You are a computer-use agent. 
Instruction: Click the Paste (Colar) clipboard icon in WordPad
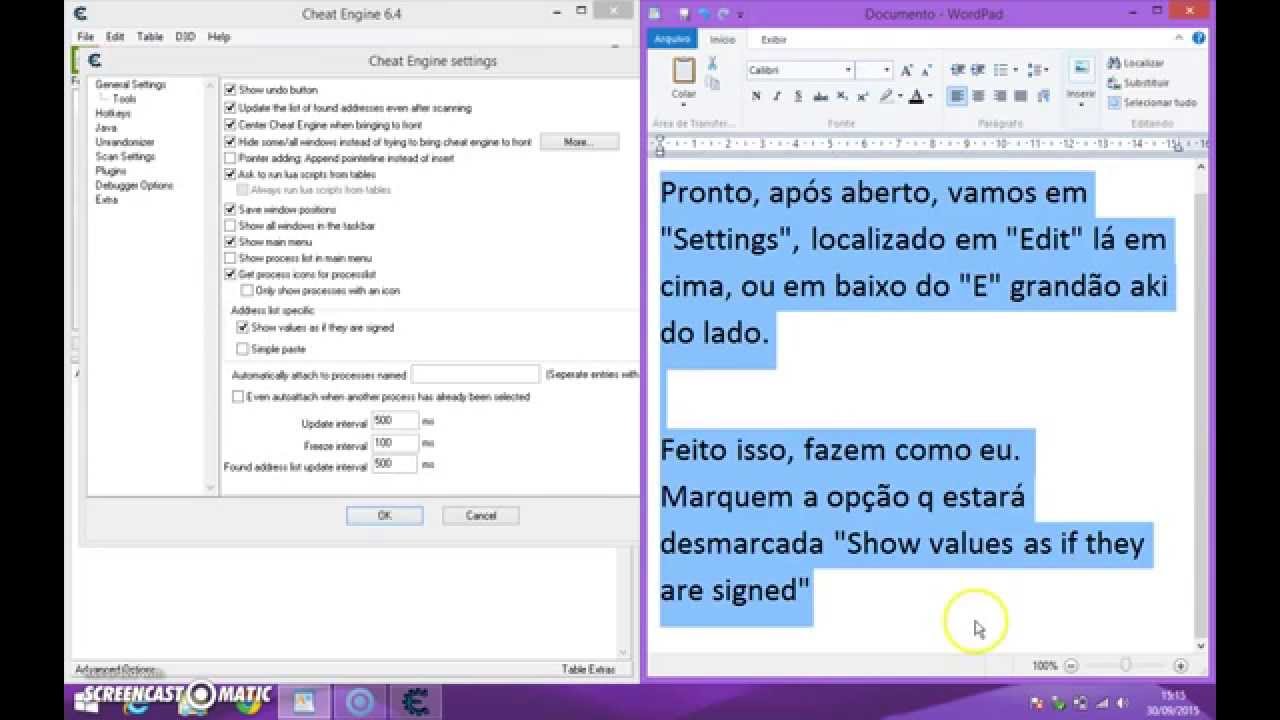(x=684, y=71)
